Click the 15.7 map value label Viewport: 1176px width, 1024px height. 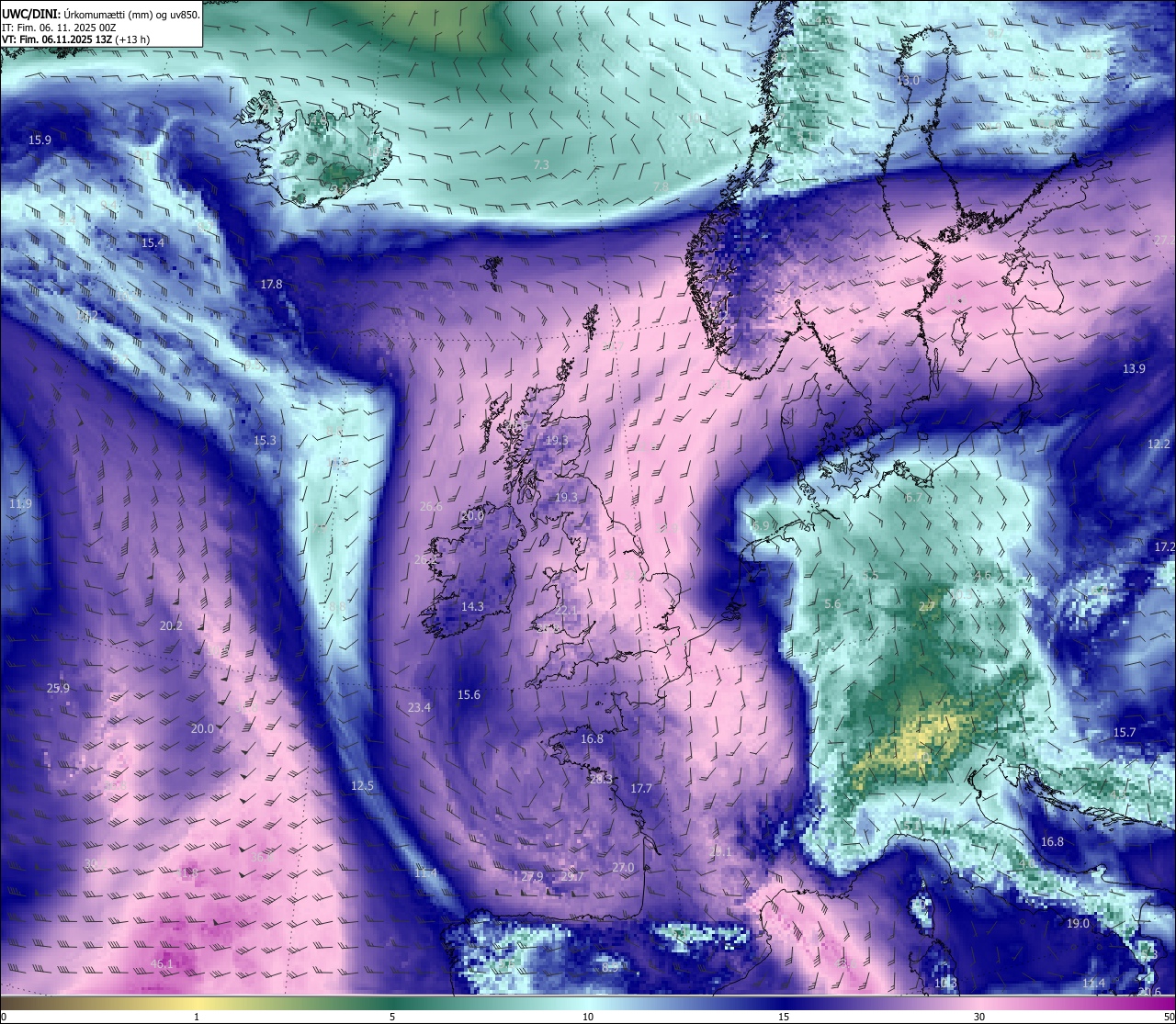(x=1125, y=733)
